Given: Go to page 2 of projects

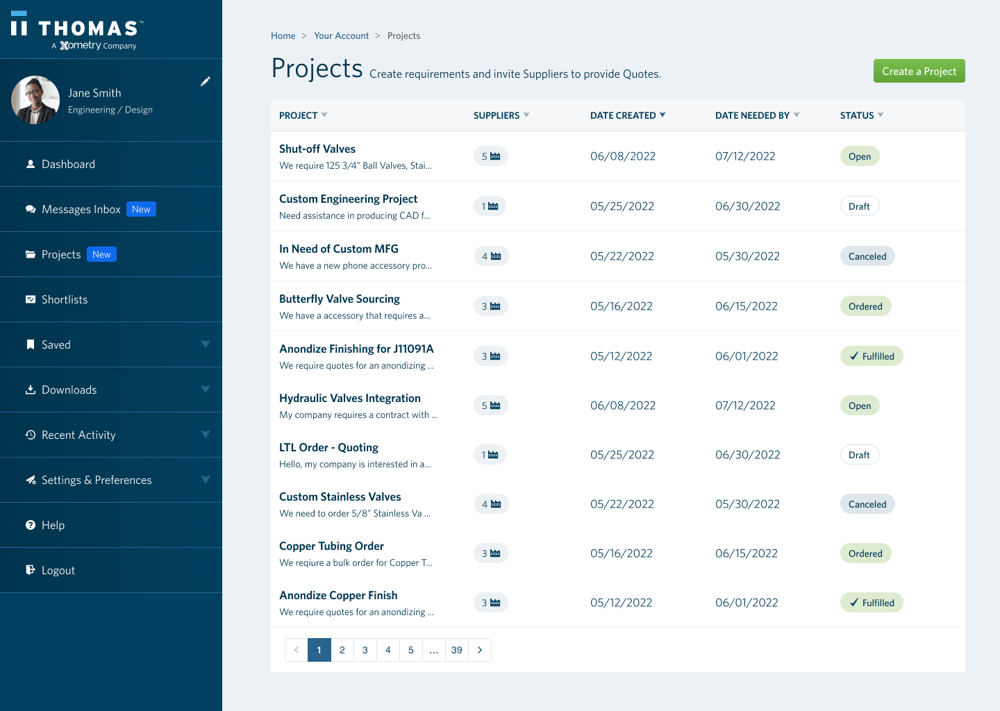Looking at the screenshot, I should tap(342, 650).
